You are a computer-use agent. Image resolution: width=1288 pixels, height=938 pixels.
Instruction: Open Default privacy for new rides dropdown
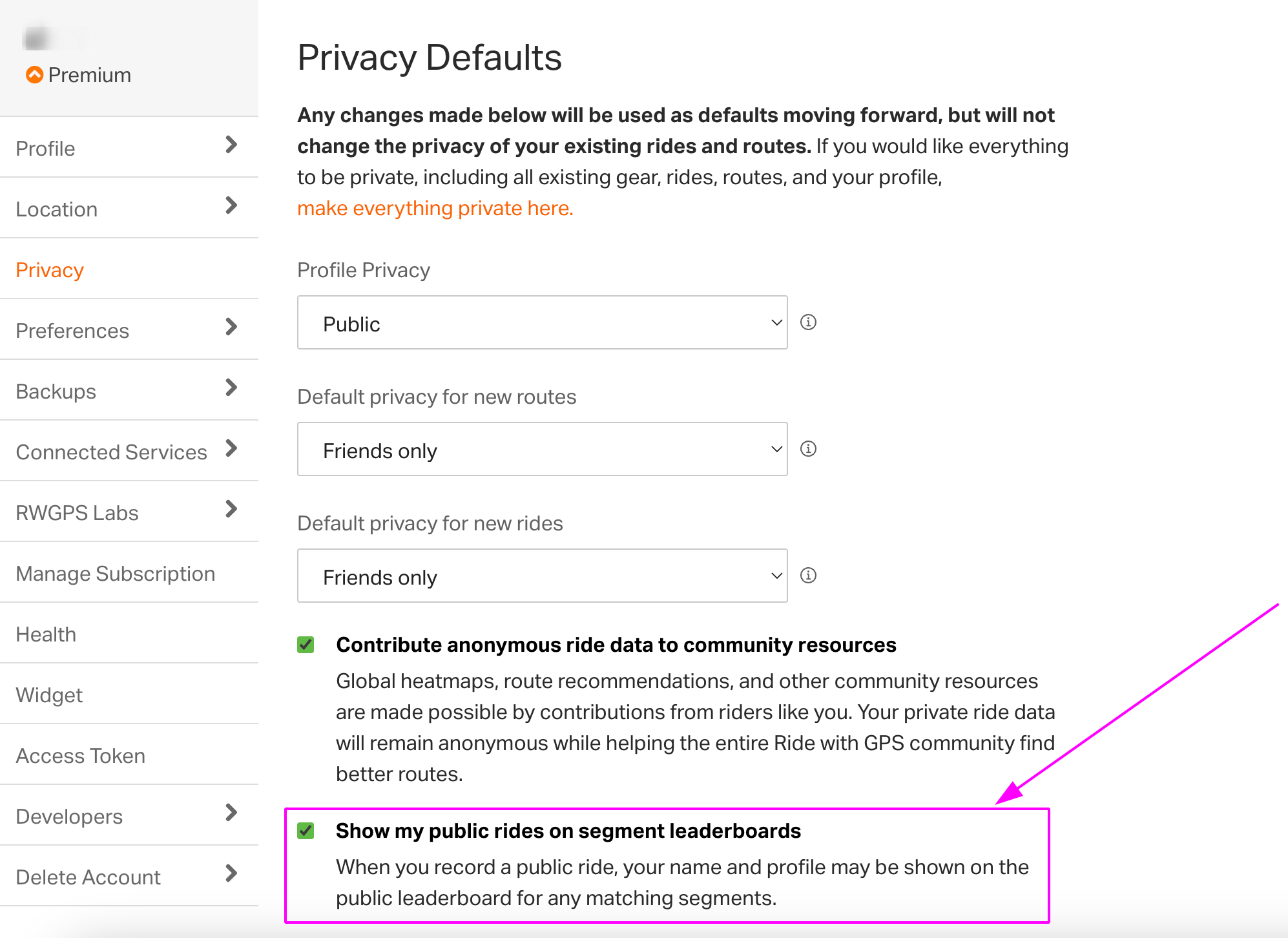tap(542, 576)
